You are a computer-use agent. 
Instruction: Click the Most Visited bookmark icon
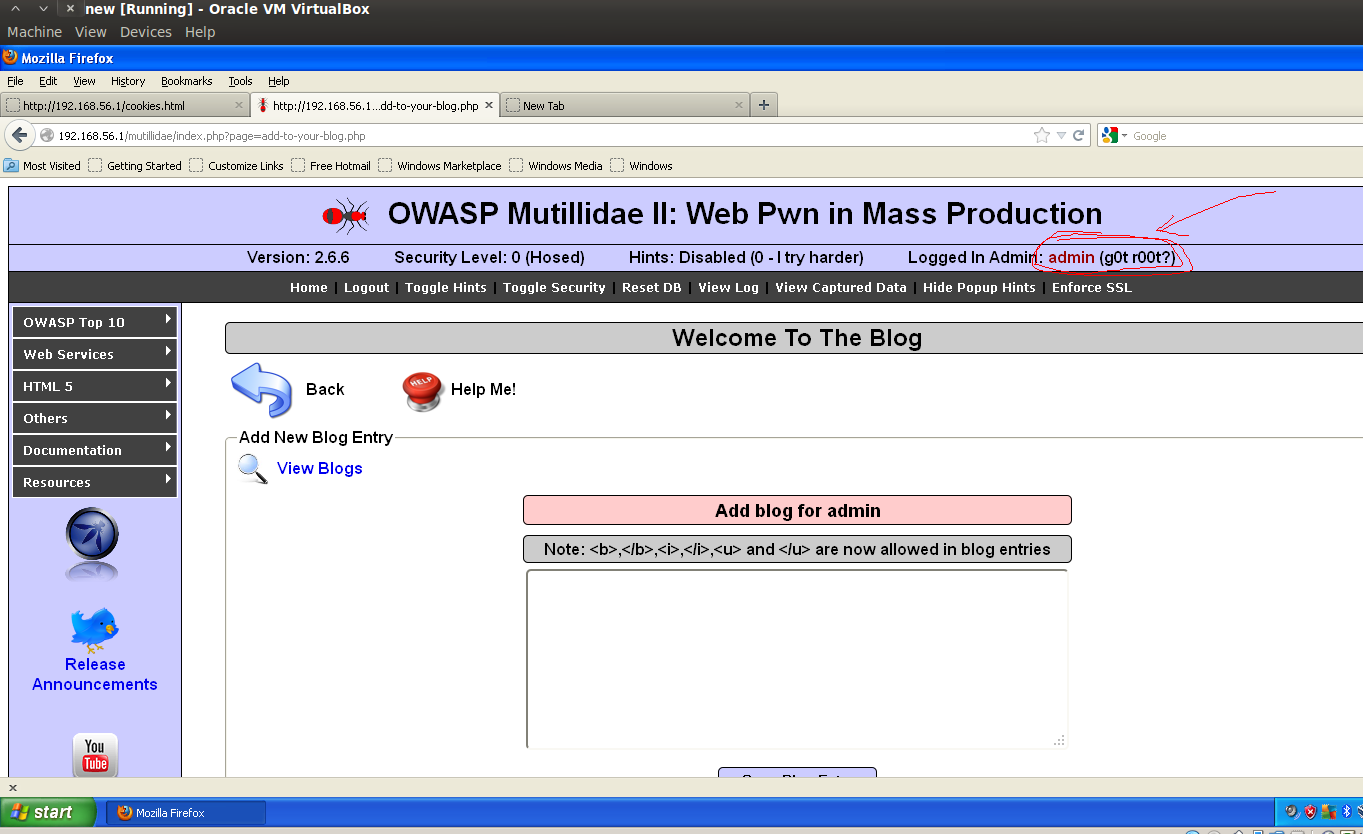(x=11, y=165)
